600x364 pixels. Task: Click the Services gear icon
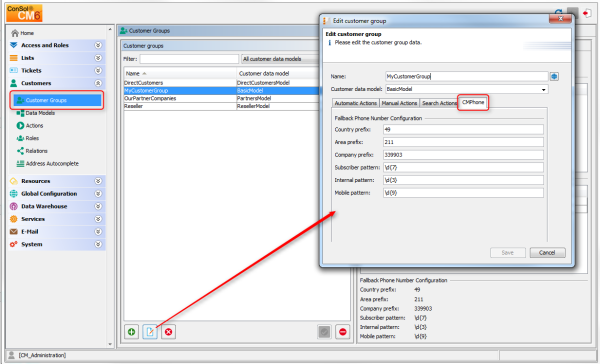[14, 219]
